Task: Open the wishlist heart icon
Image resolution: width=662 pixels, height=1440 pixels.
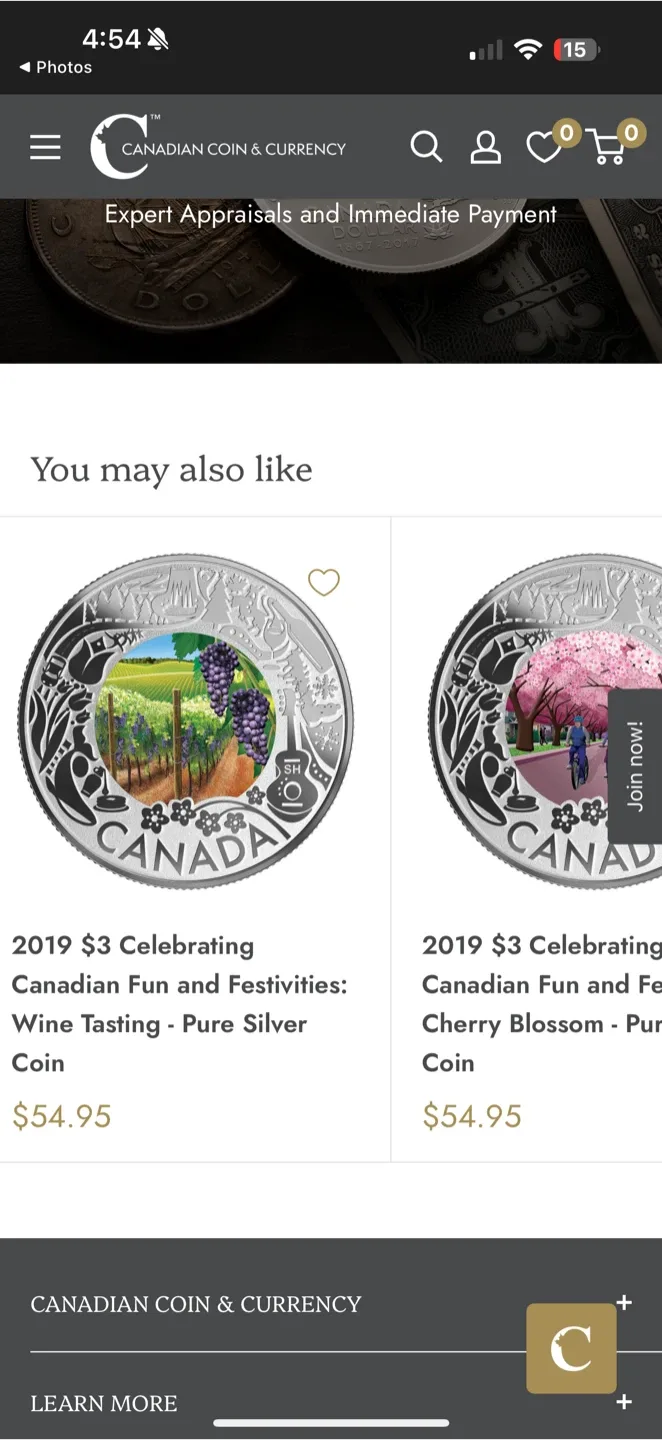Action: [x=544, y=148]
